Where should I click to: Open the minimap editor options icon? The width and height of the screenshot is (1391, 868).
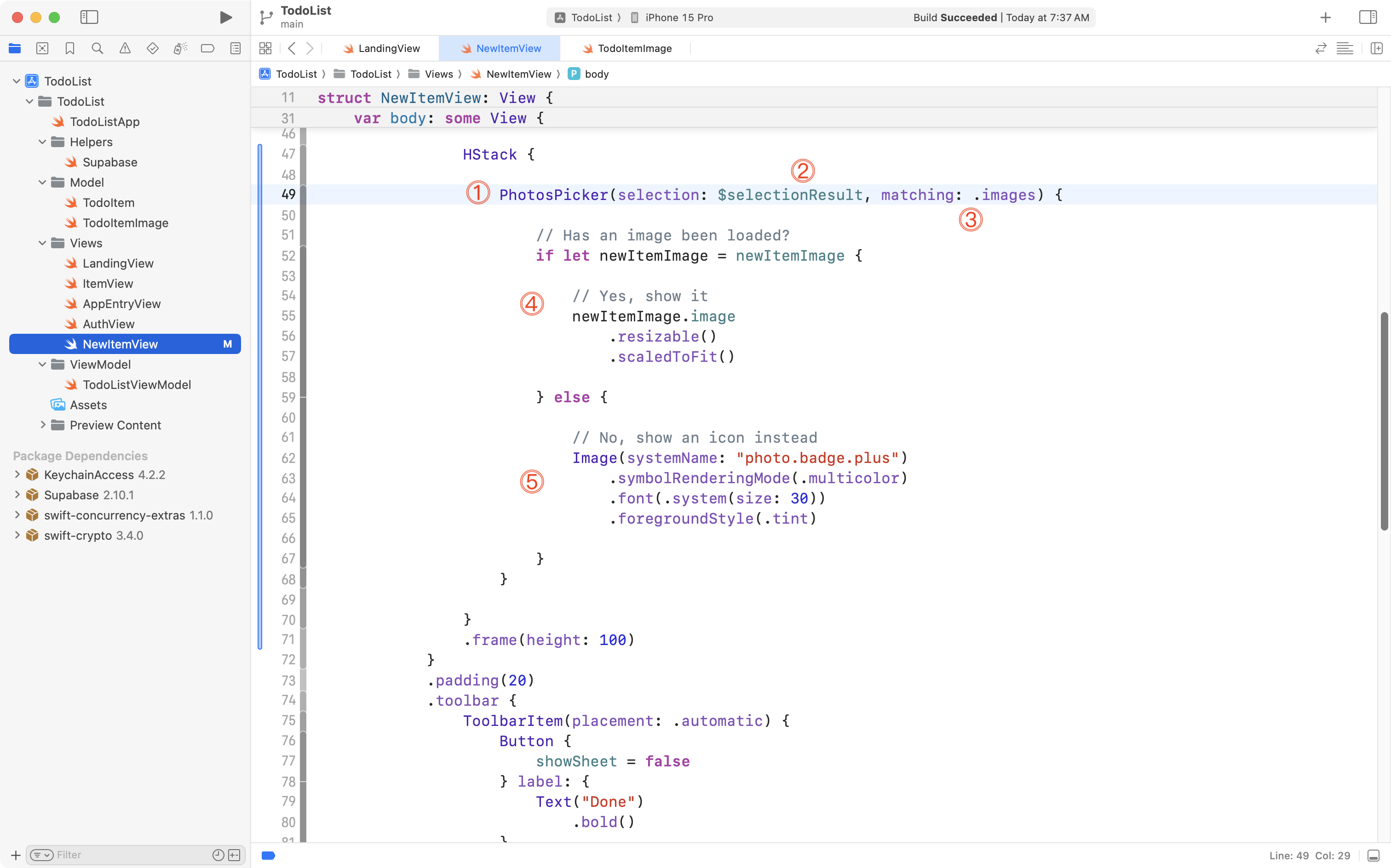click(1345, 48)
